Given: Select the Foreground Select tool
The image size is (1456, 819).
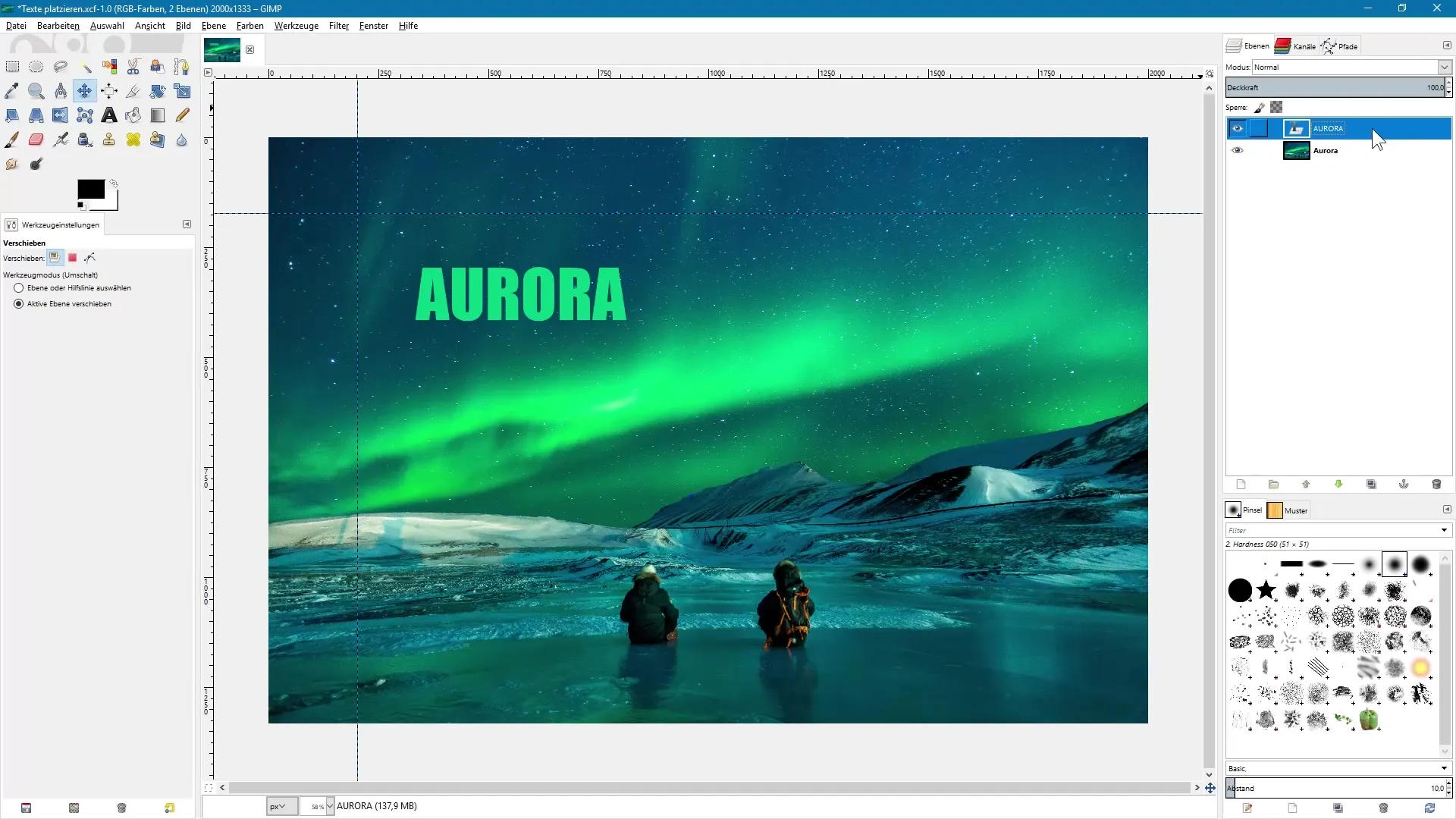Looking at the screenshot, I should [x=158, y=67].
